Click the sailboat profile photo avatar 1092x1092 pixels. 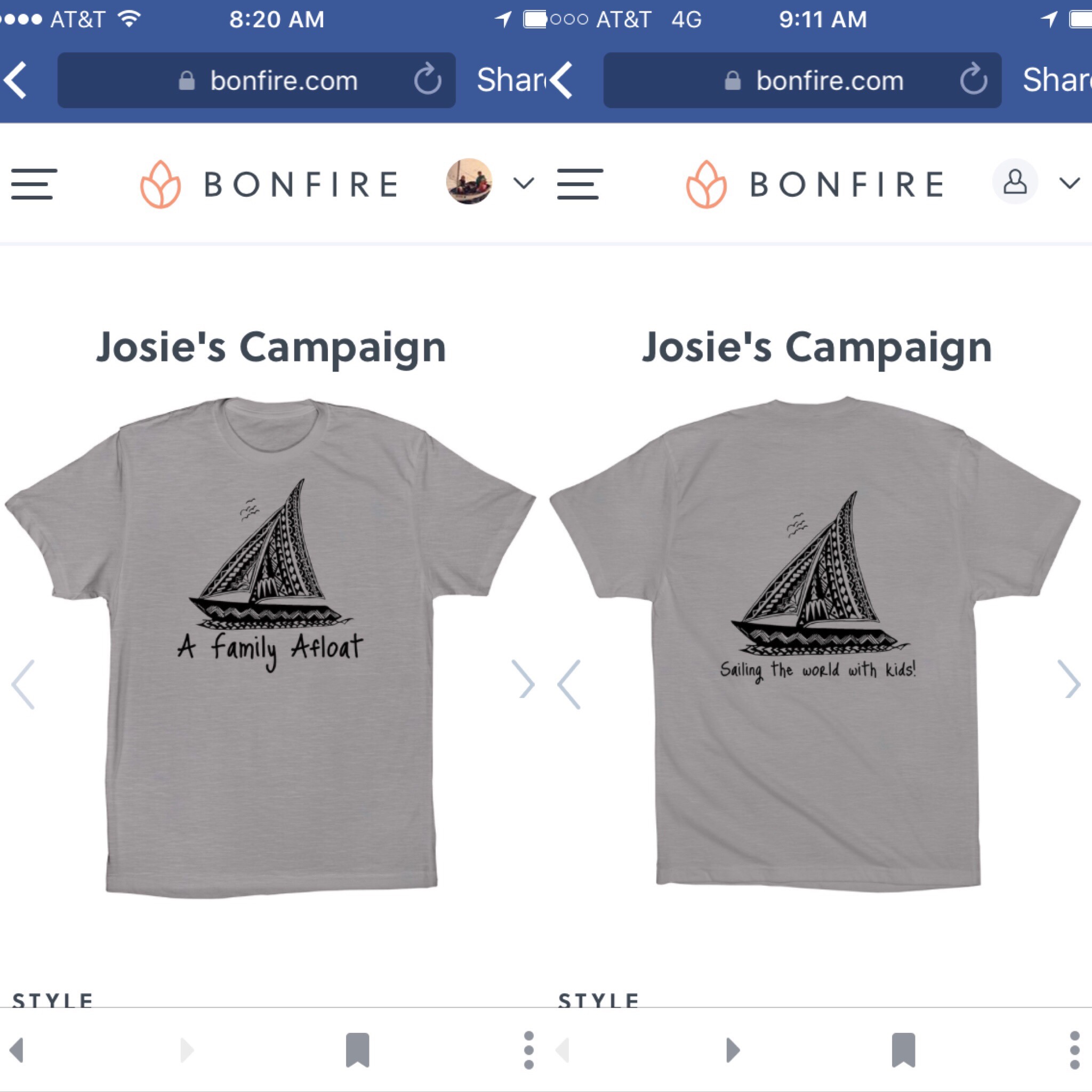pos(469,181)
